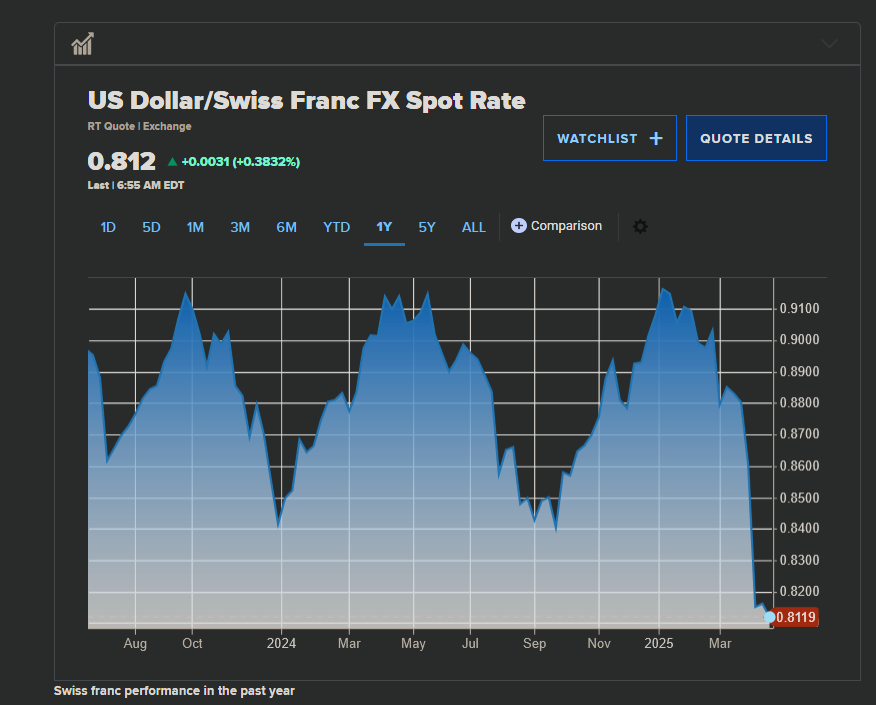Viewport: 876px width, 705px height.
Task: Select the 1D time range
Action: click(108, 227)
